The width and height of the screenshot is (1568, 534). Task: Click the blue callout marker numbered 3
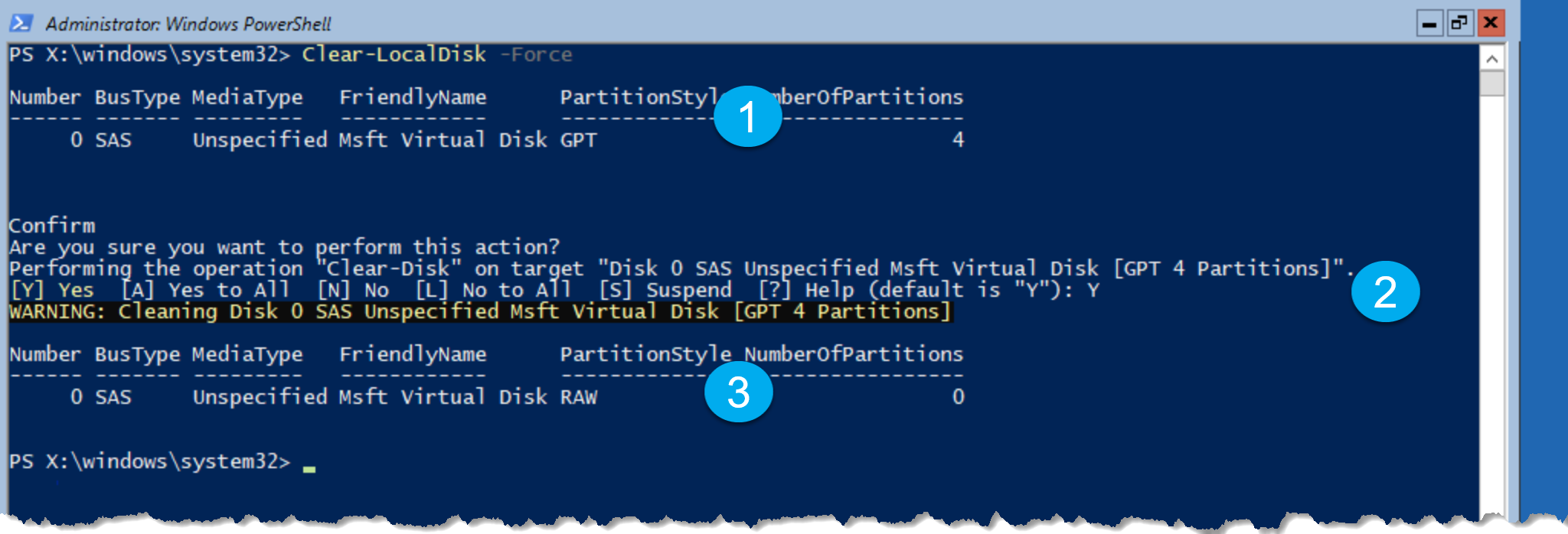point(738,392)
